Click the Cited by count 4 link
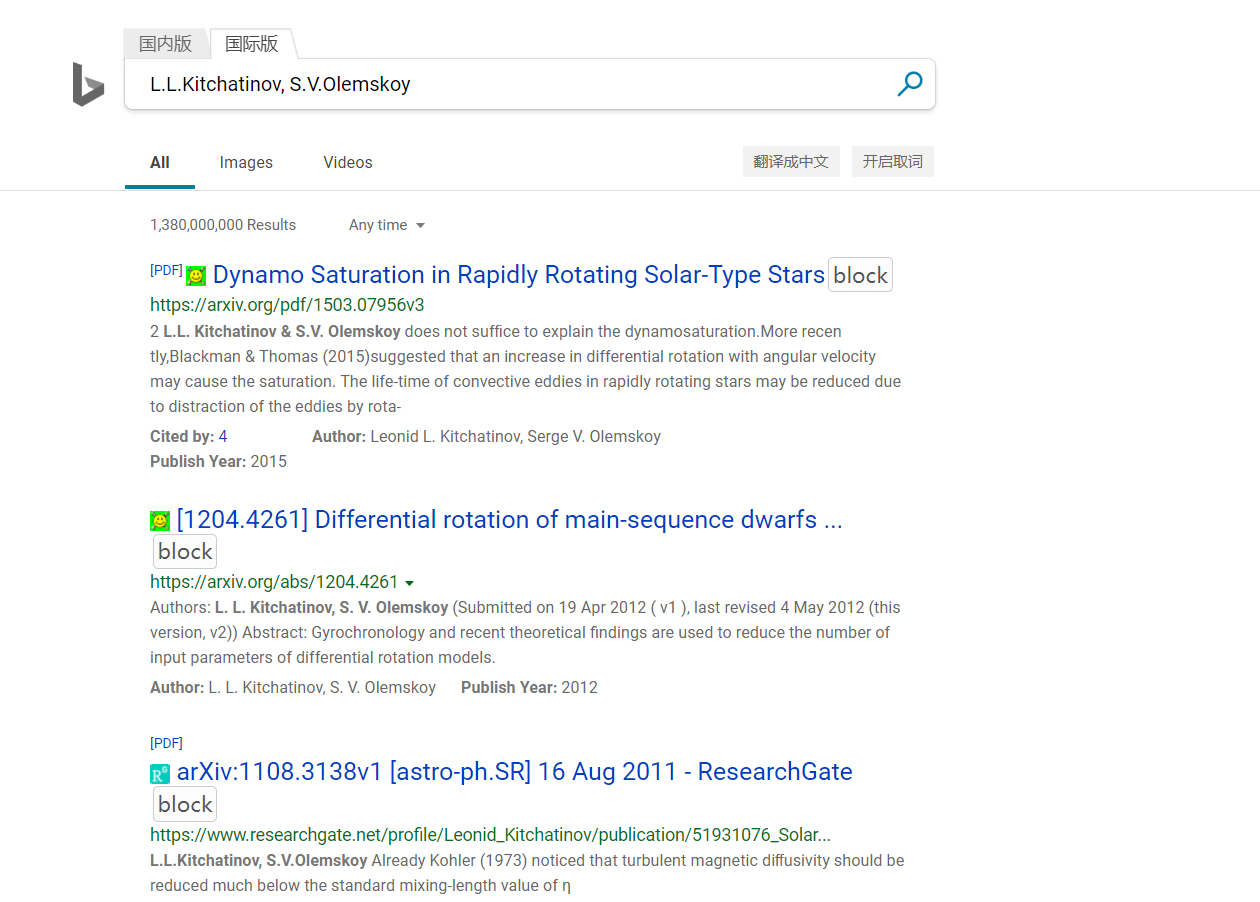Screen dimensions: 1260x902 tap(223, 436)
